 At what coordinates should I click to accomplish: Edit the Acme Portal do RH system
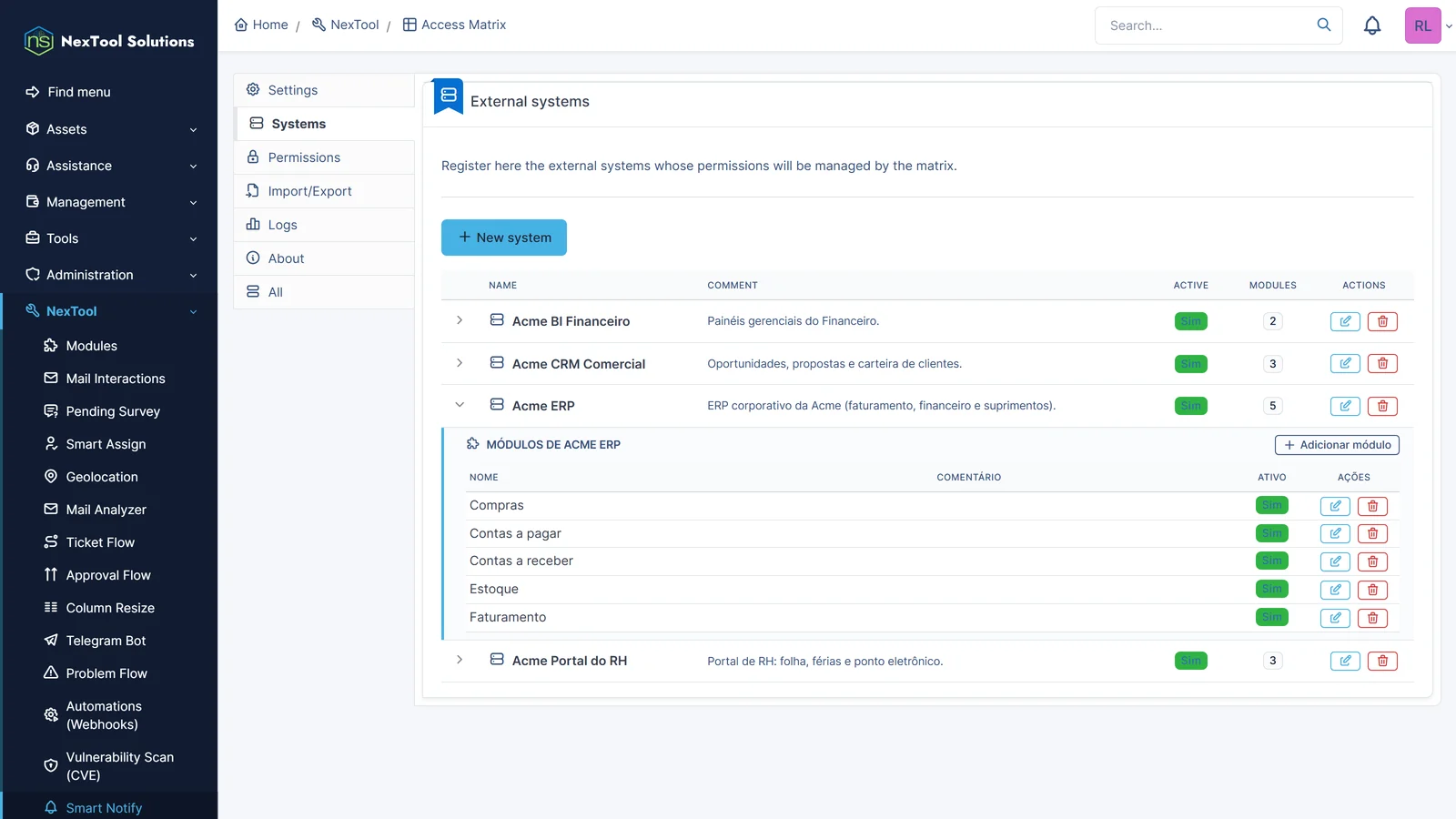coord(1345,661)
